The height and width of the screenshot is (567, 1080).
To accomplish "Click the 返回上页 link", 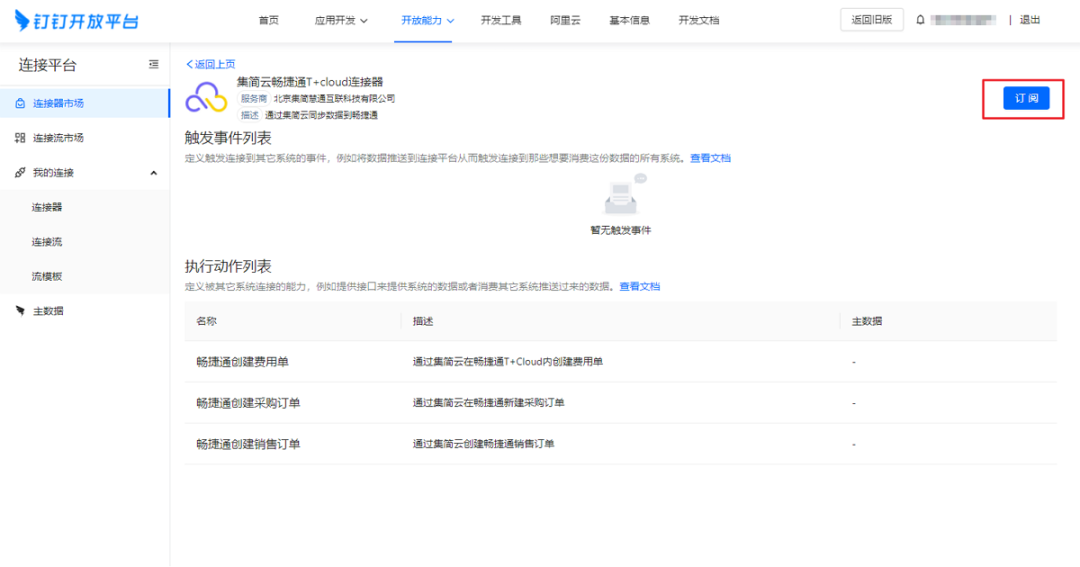I will tap(211, 64).
